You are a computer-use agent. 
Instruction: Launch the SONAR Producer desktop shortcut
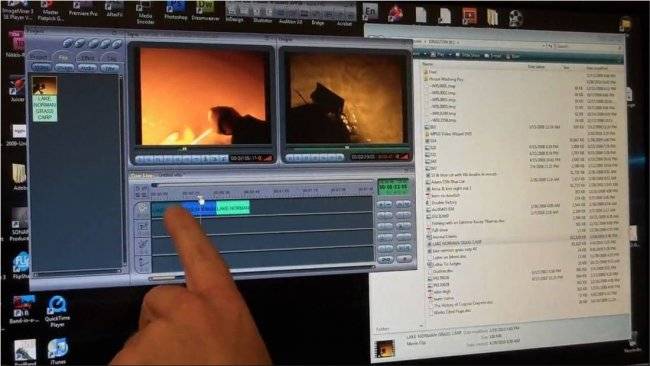[x=19, y=225]
